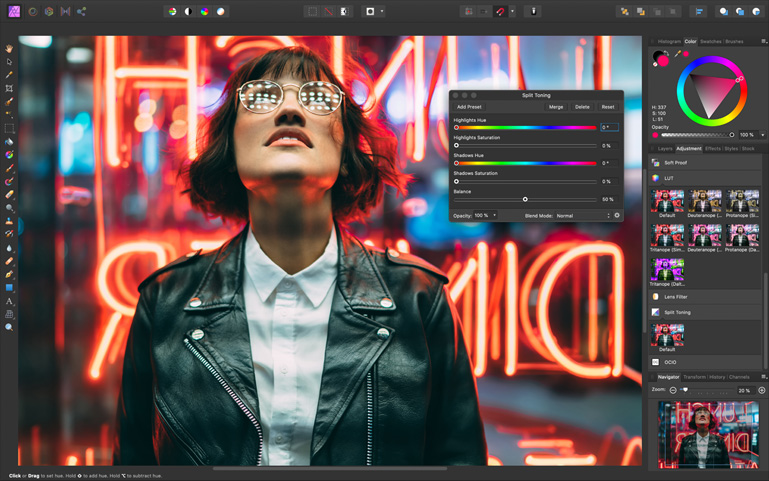The image size is (769, 481).
Task: Open the Blend Mode Normal dropdown
Action: coord(583,216)
